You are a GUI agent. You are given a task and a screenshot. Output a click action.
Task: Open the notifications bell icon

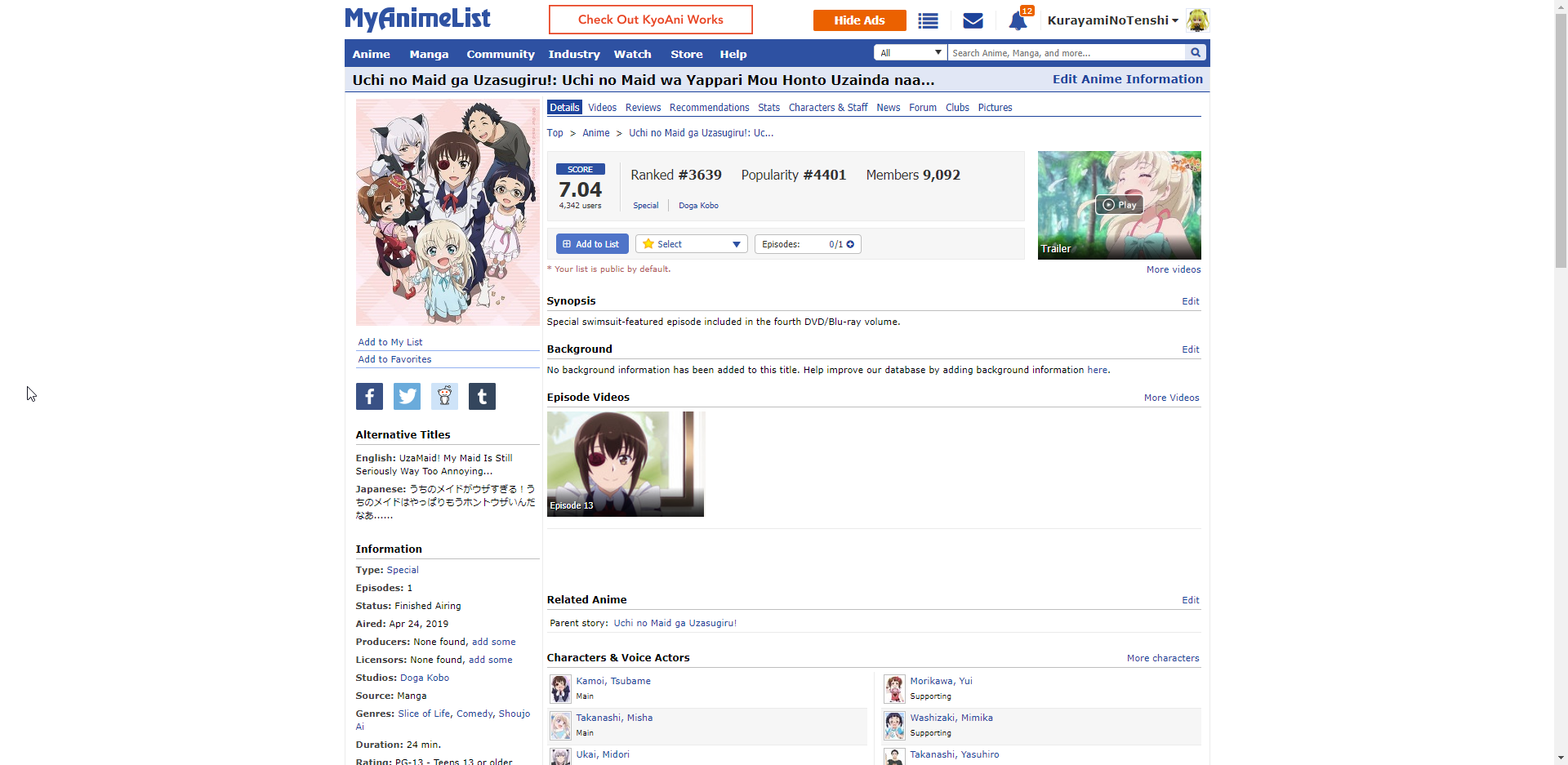click(x=1018, y=21)
